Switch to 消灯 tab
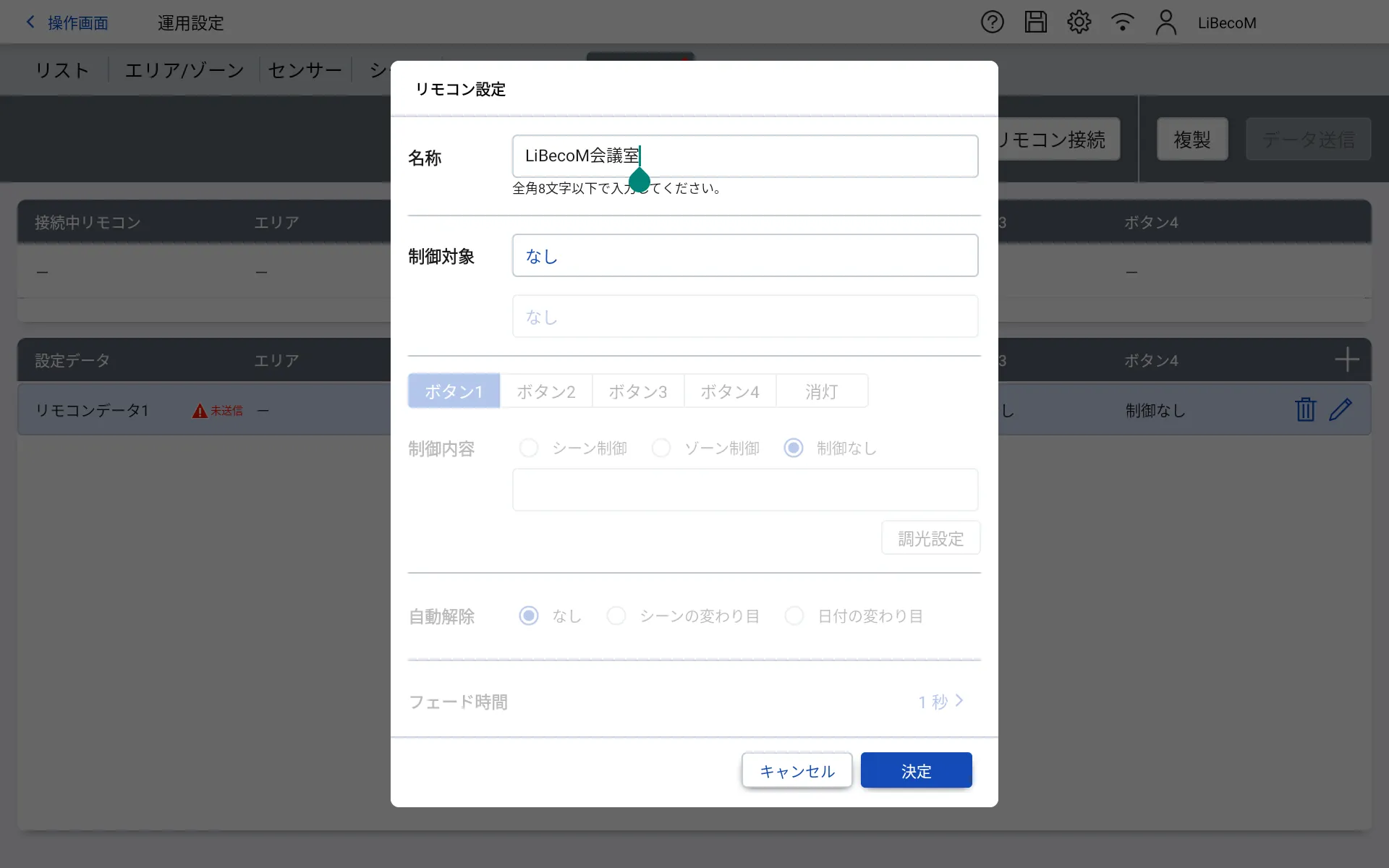 tap(821, 391)
